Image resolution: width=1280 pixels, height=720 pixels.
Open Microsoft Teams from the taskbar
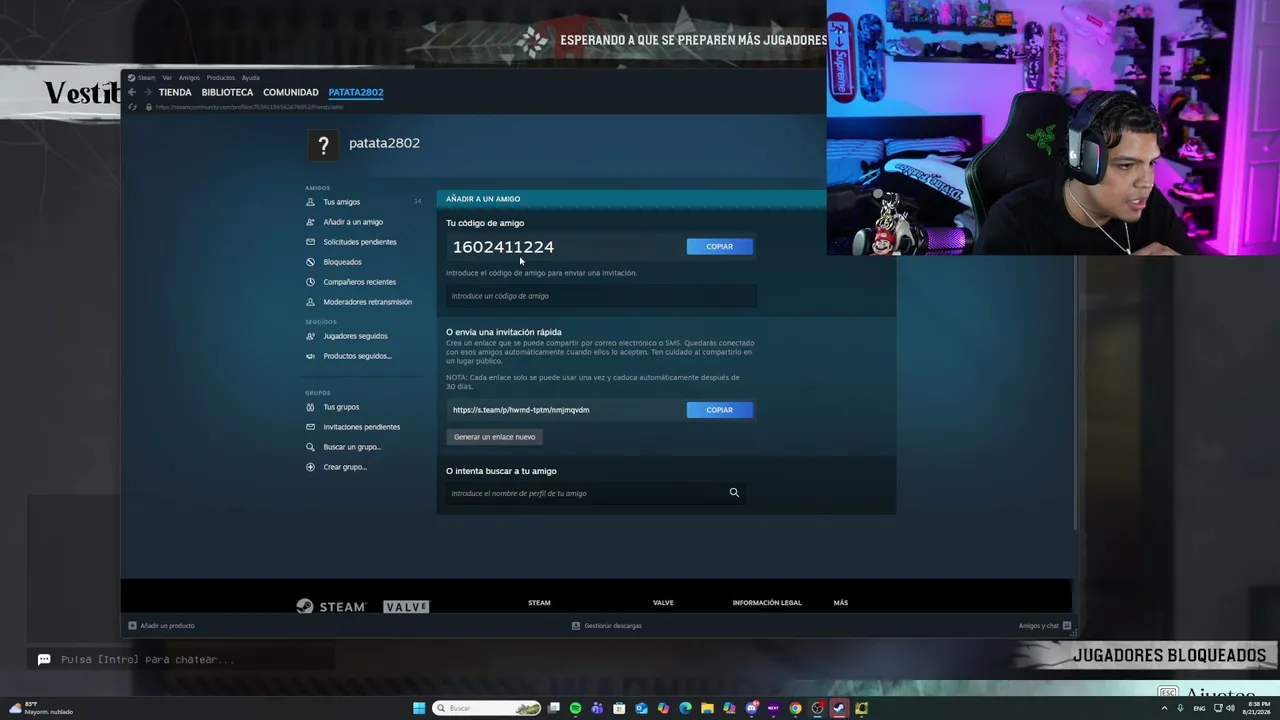[x=597, y=708]
